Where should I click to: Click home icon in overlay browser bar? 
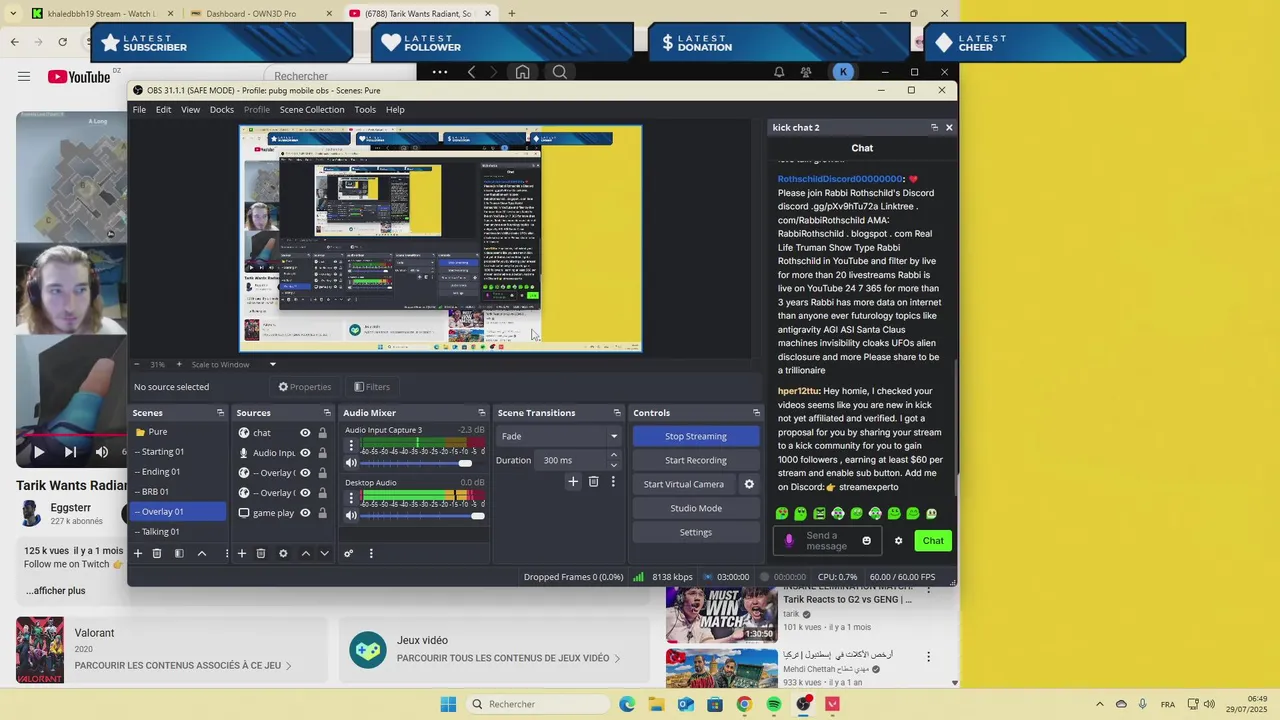(x=522, y=72)
